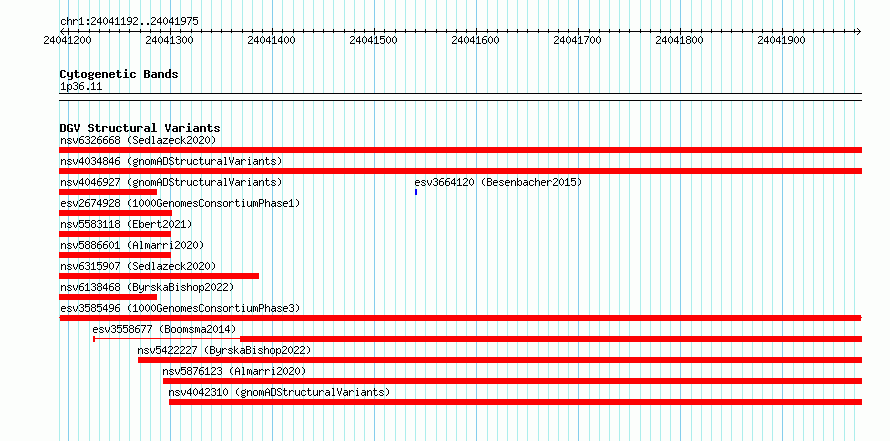The width and height of the screenshot is (890, 441).
Task: Click the 24041200 ruler position
Action: point(67,41)
